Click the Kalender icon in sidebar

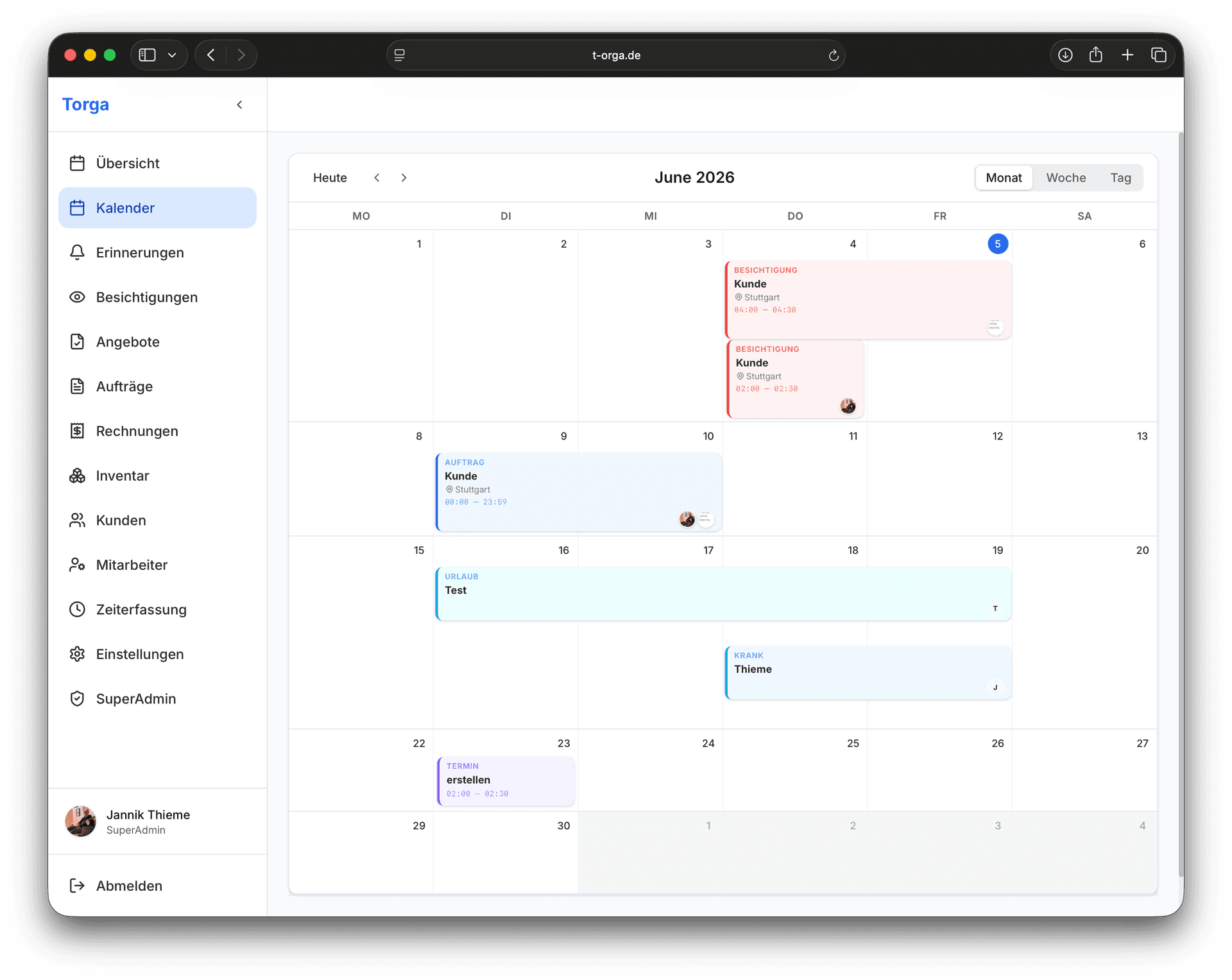[x=77, y=208]
